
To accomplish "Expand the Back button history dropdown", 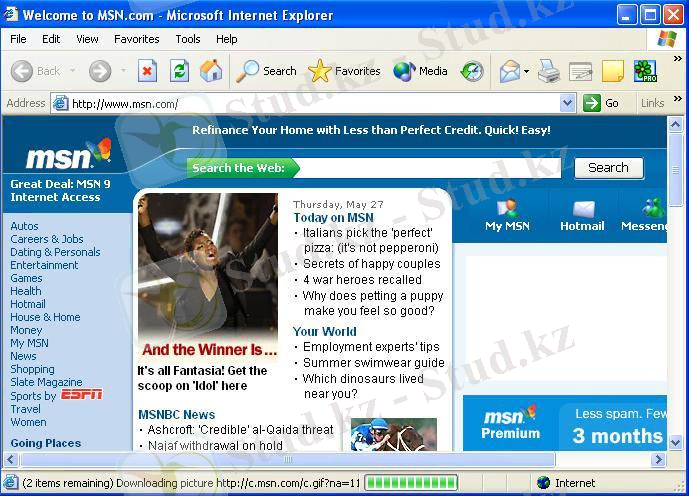I will pyautogui.click(x=70, y=72).
